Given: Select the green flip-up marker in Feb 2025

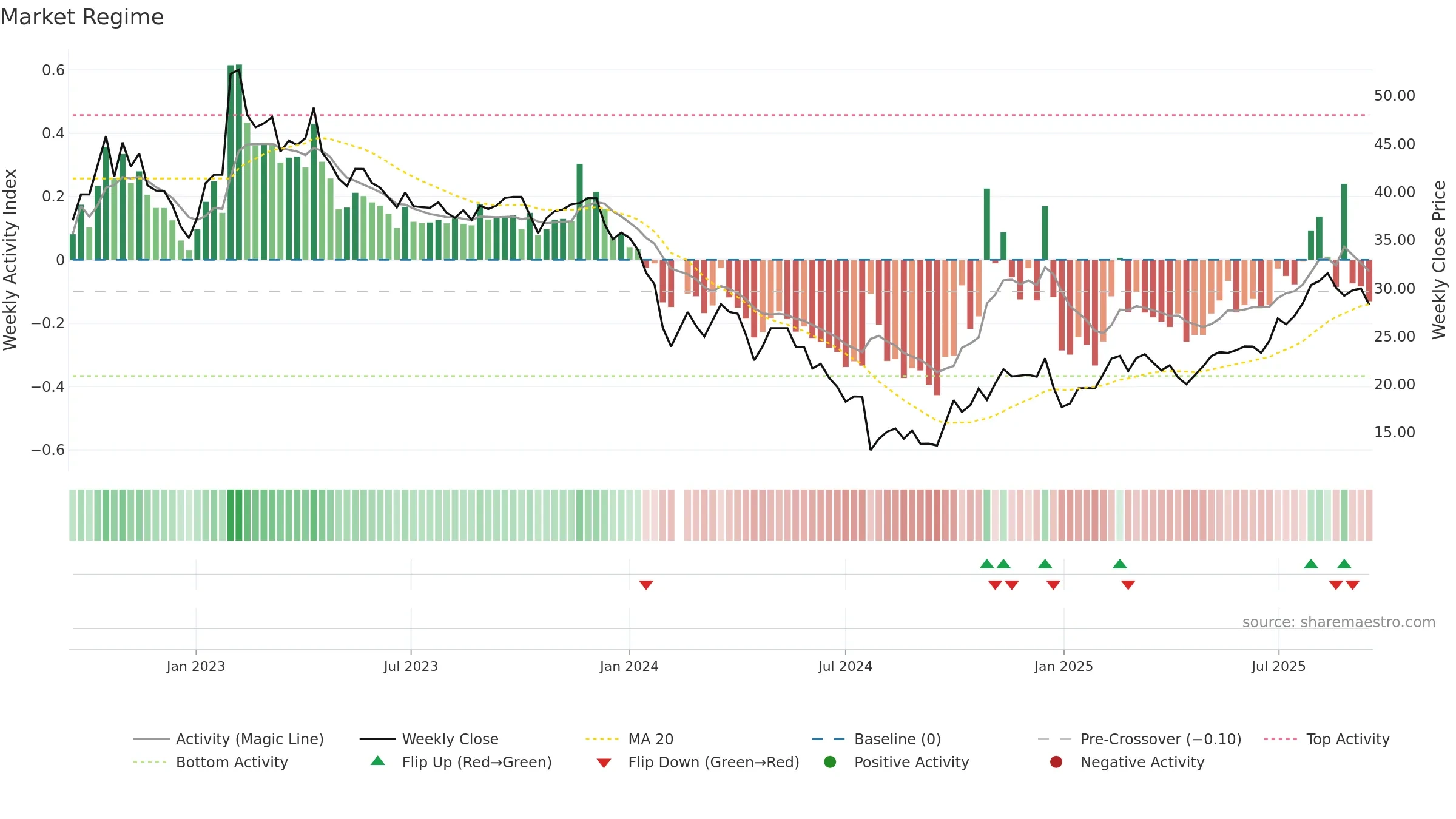Looking at the screenshot, I should click(1120, 564).
